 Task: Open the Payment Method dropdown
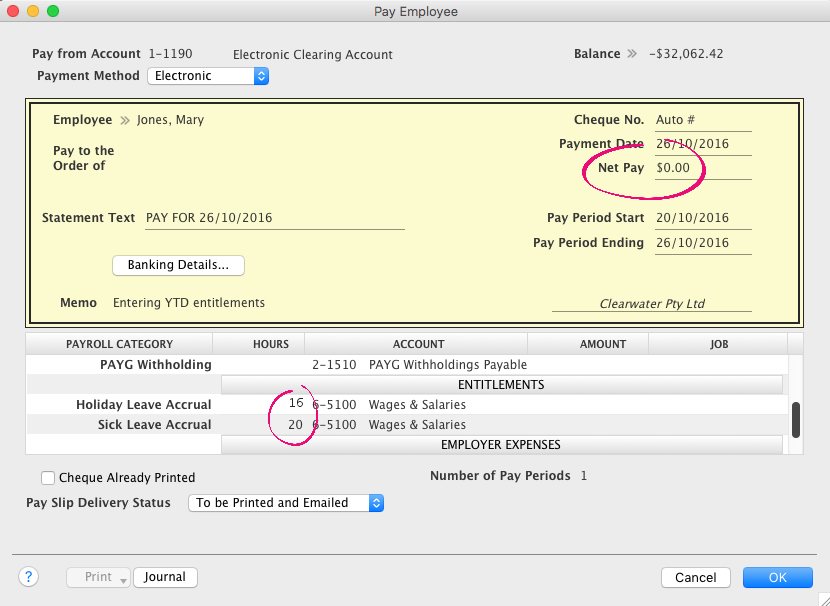pyautogui.click(x=208, y=76)
